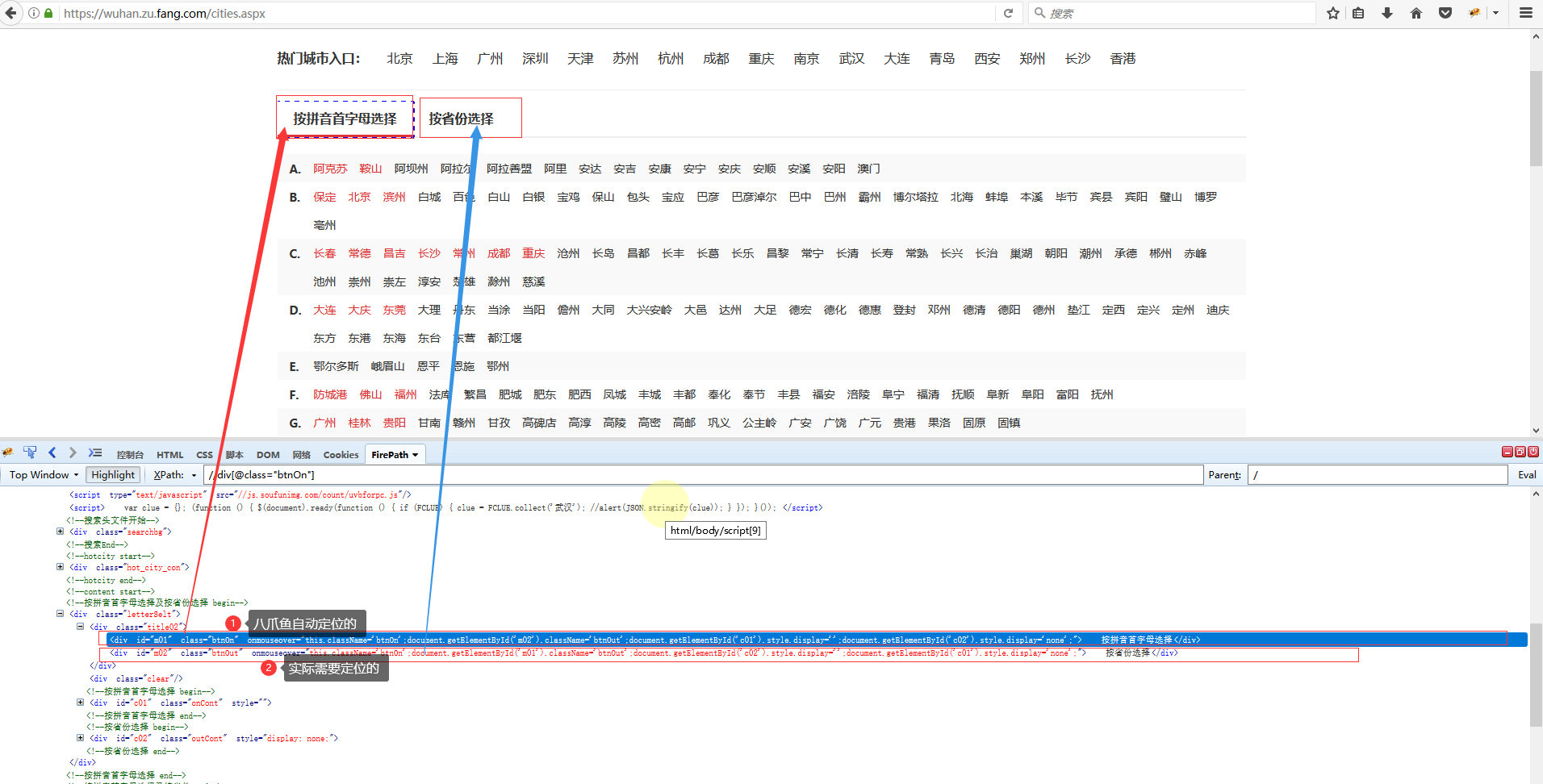Select the 按拼音首字母选择 tab on page

pos(345,119)
